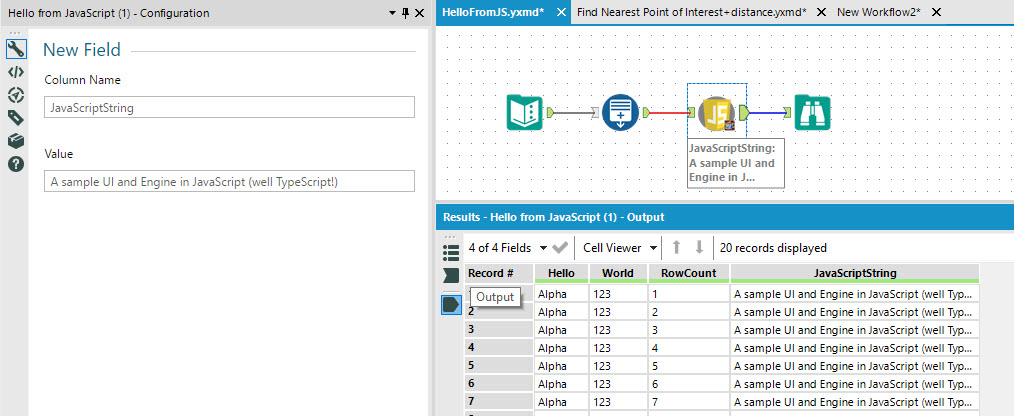Switch to Find Nearest Point of Interest tab

click(x=691, y=12)
